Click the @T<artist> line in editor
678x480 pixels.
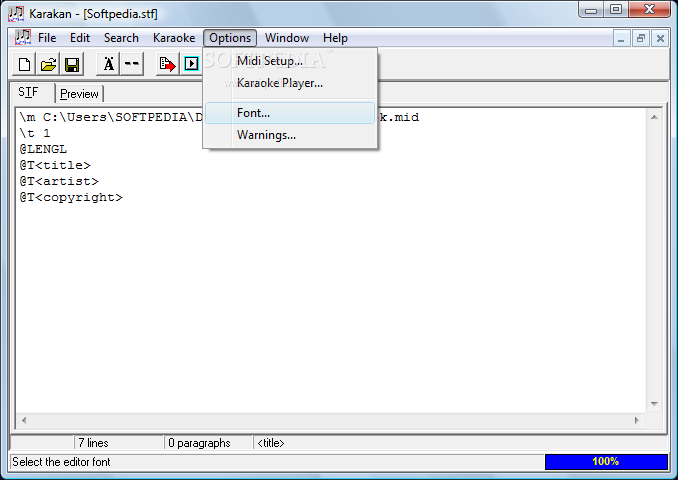pyautogui.click(x=59, y=181)
